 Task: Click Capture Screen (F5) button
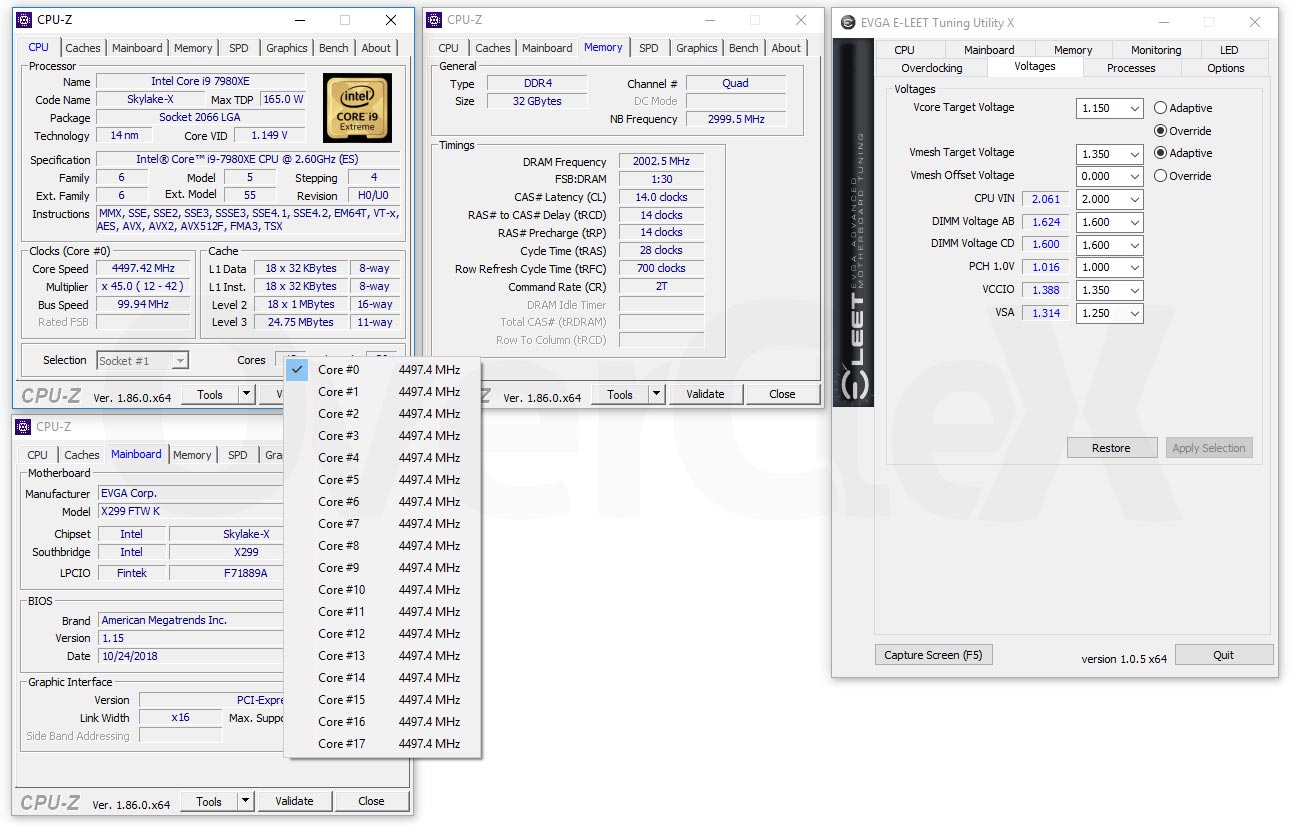click(x=933, y=655)
